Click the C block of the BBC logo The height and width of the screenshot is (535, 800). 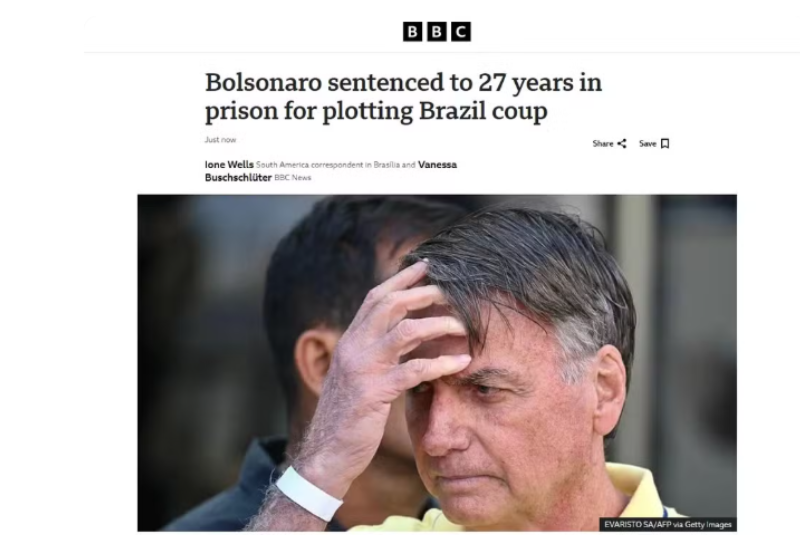coord(461,32)
